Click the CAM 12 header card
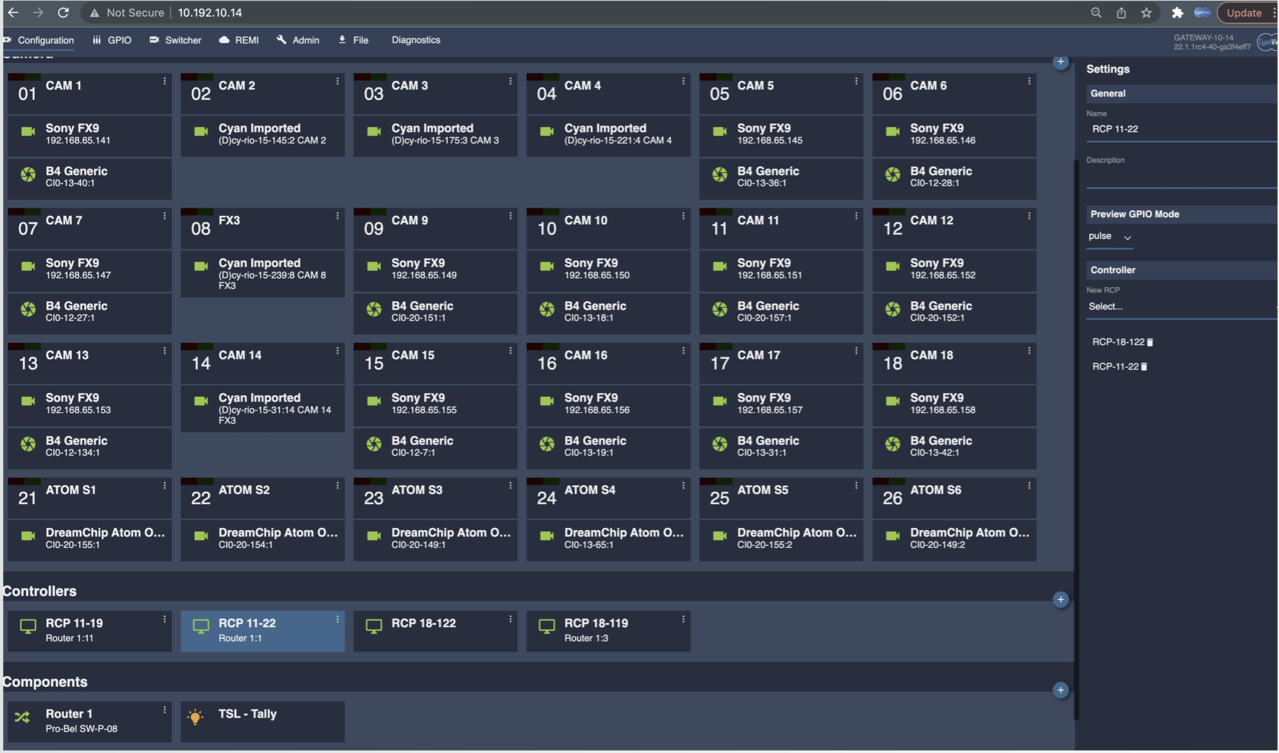 (x=955, y=229)
